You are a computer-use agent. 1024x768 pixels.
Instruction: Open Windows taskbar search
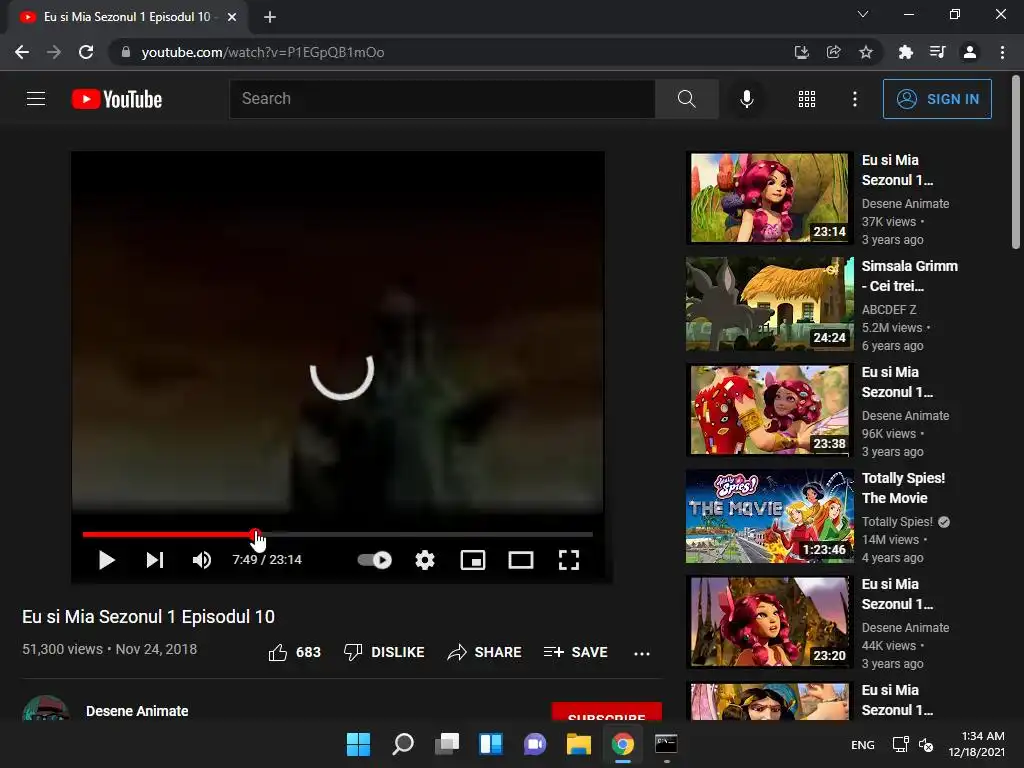click(402, 744)
